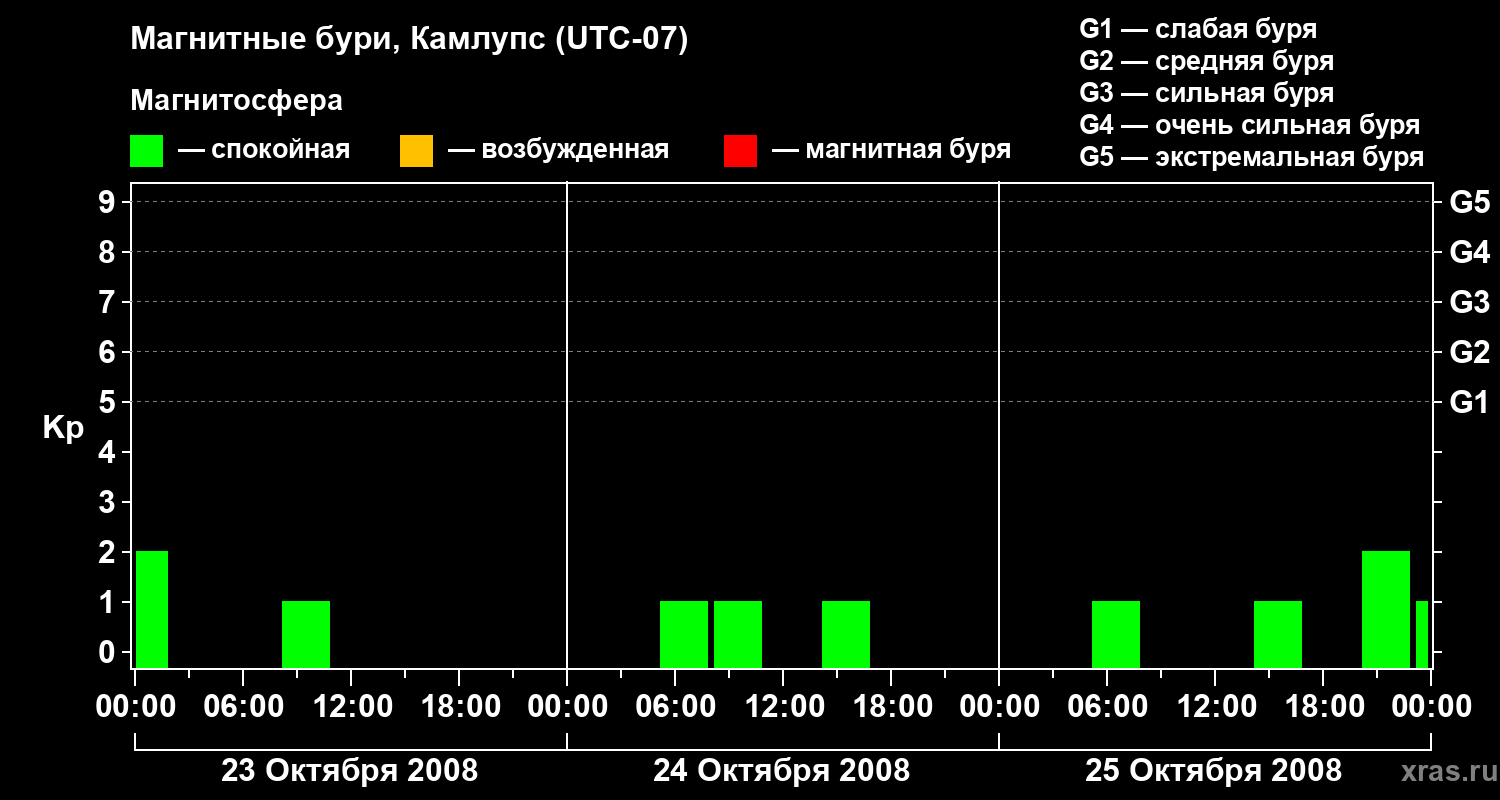Screen dimensions: 1500x800
Task: Click the 06:00 time label above 23 Октября
Action: [243, 706]
